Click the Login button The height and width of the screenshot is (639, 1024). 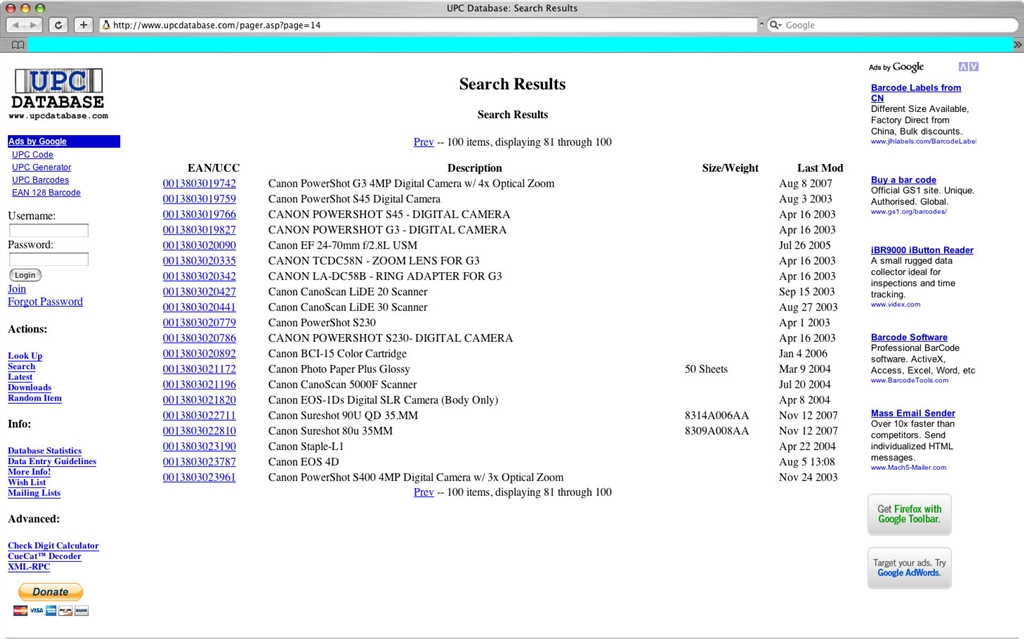click(25, 275)
